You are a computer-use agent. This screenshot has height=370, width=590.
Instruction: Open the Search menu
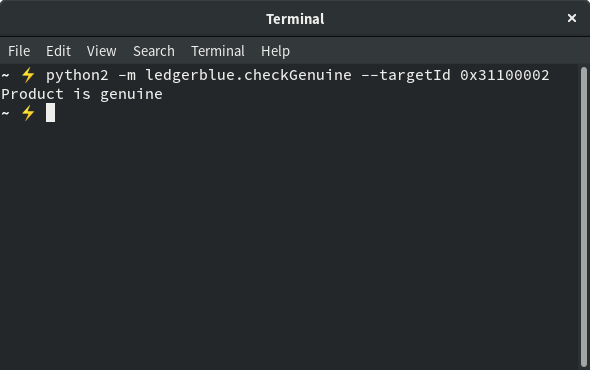(154, 51)
